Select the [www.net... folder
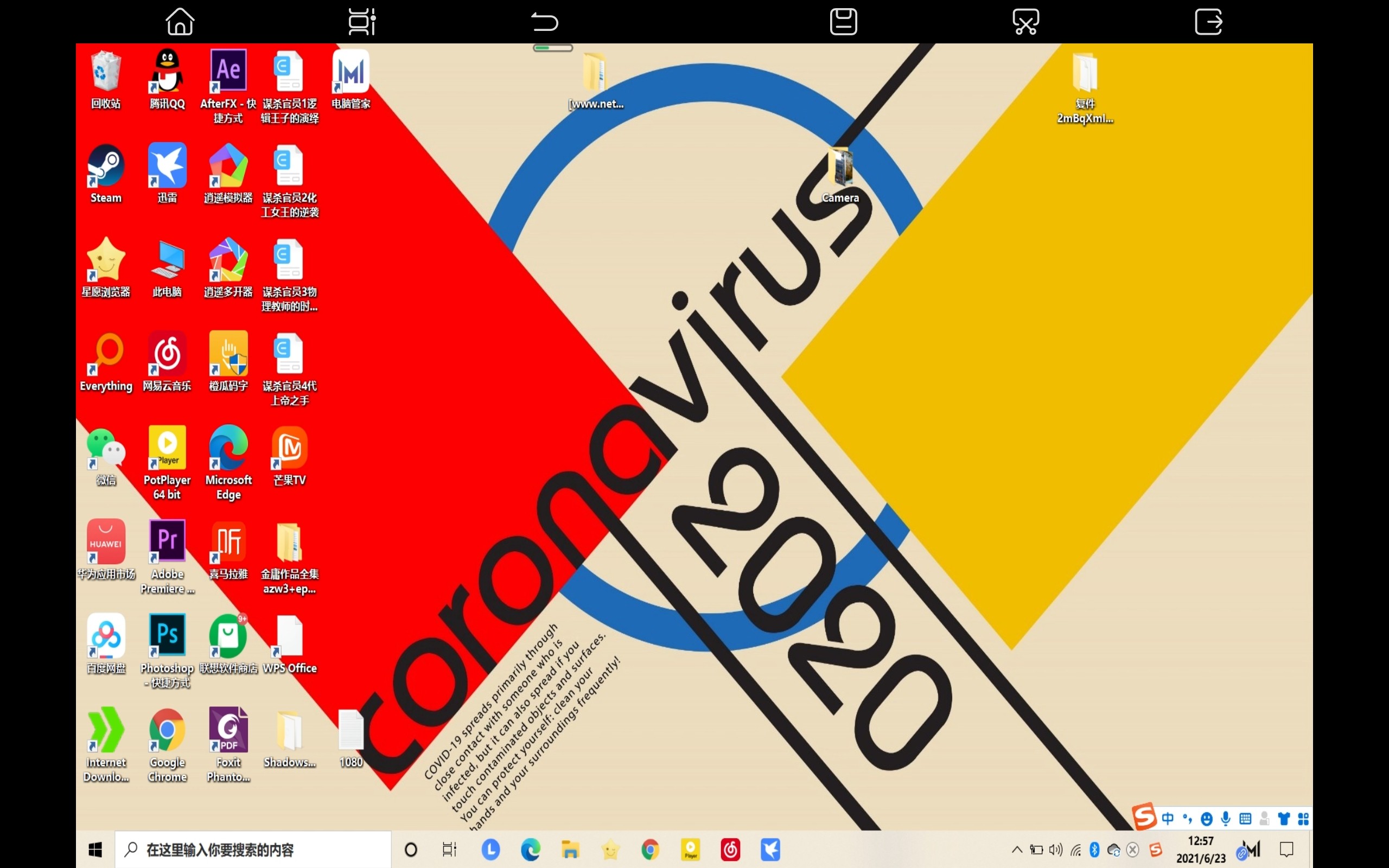Viewport: 1389px width, 868px height. [595, 71]
